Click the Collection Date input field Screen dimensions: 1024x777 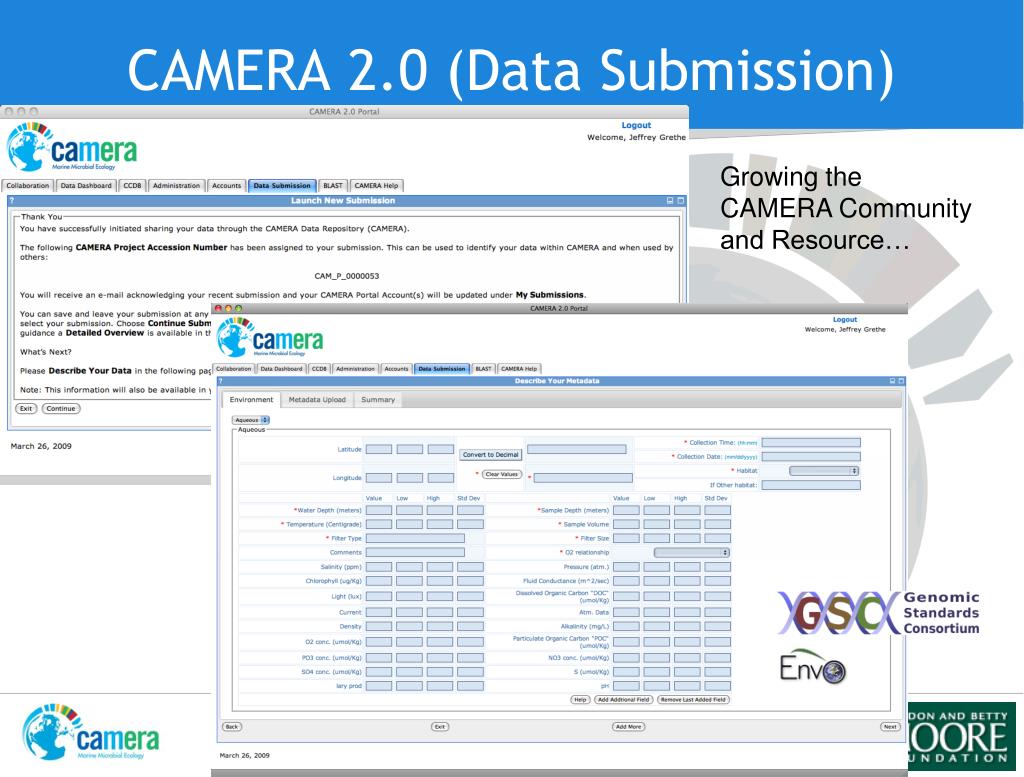point(811,457)
